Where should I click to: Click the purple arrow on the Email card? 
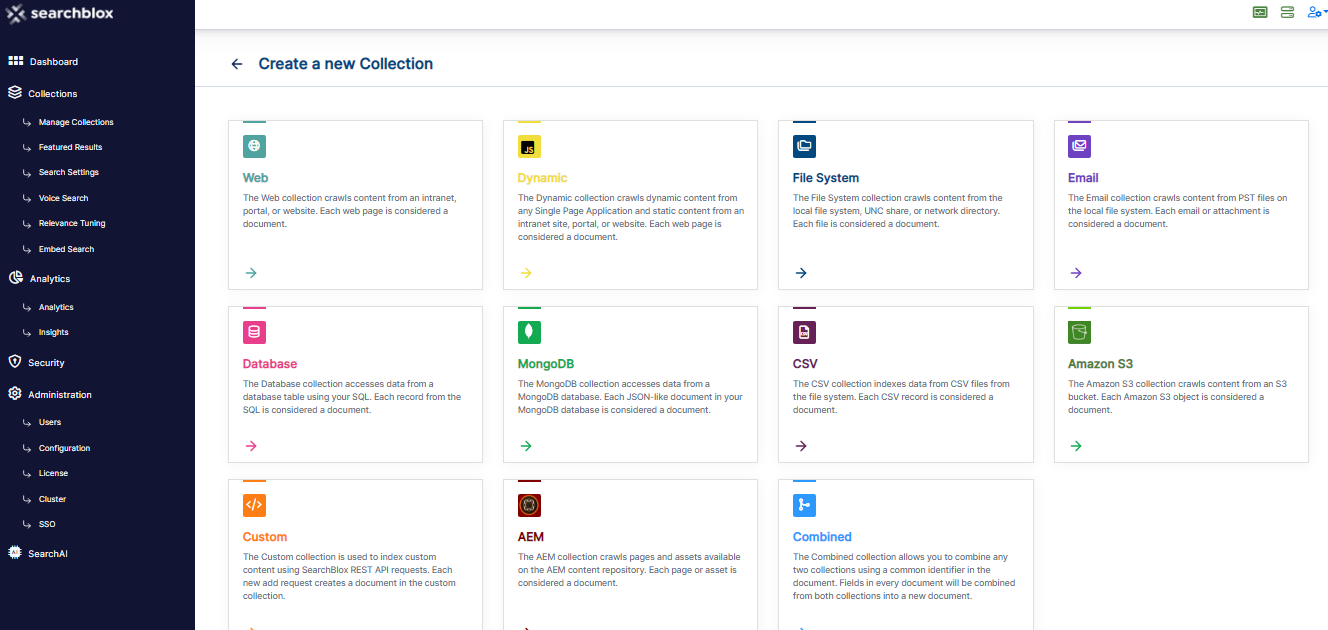[x=1076, y=273]
